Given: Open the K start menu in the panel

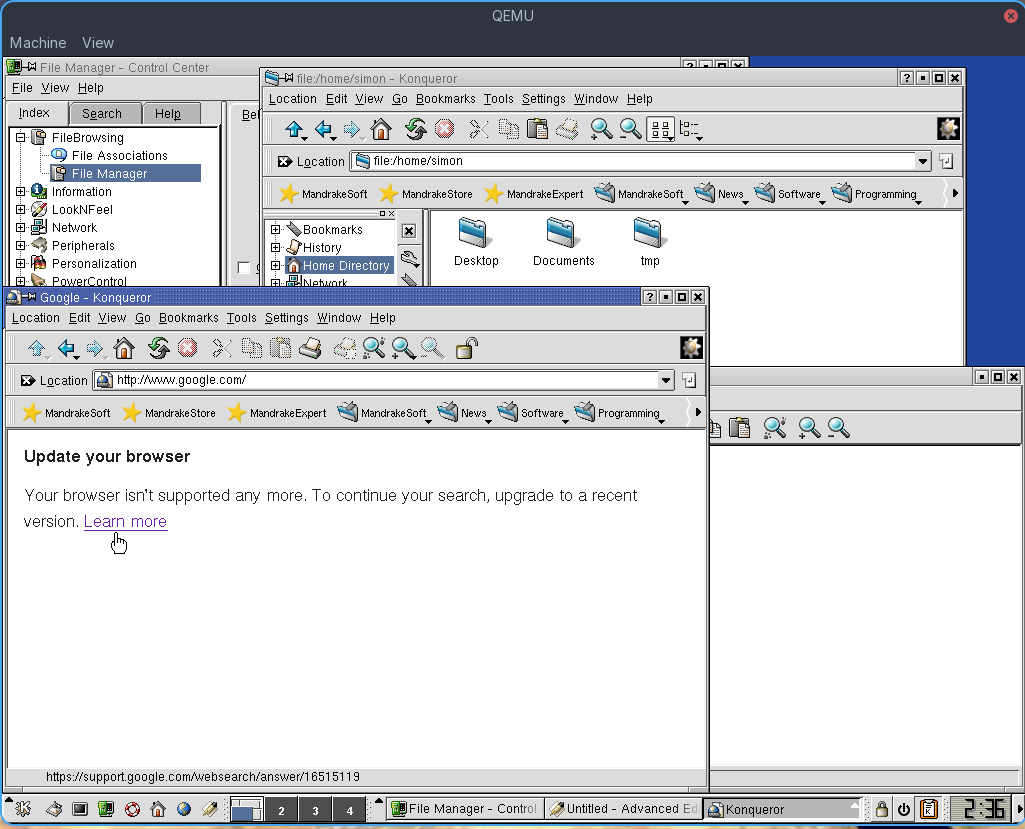Looking at the screenshot, I should (23, 809).
